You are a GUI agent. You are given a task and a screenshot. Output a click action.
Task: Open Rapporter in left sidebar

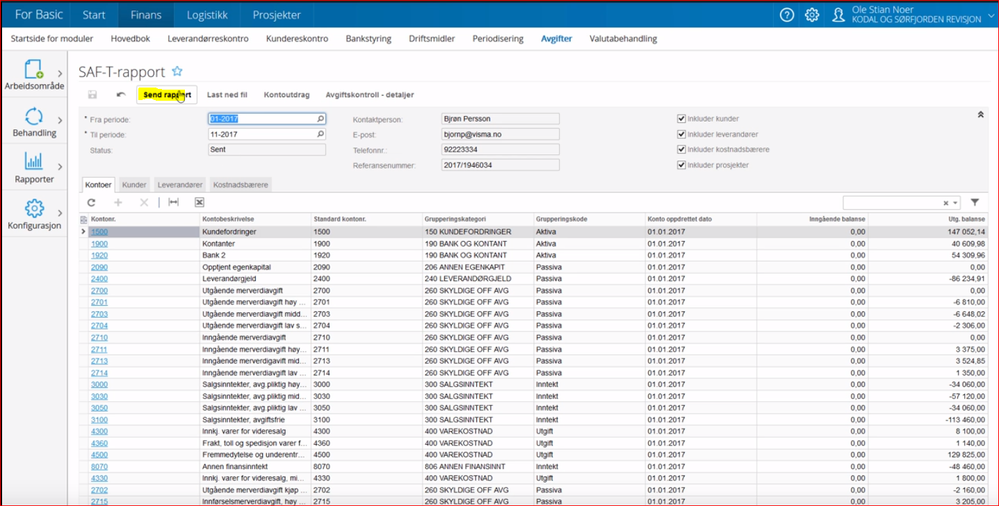[x=34, y=167]
